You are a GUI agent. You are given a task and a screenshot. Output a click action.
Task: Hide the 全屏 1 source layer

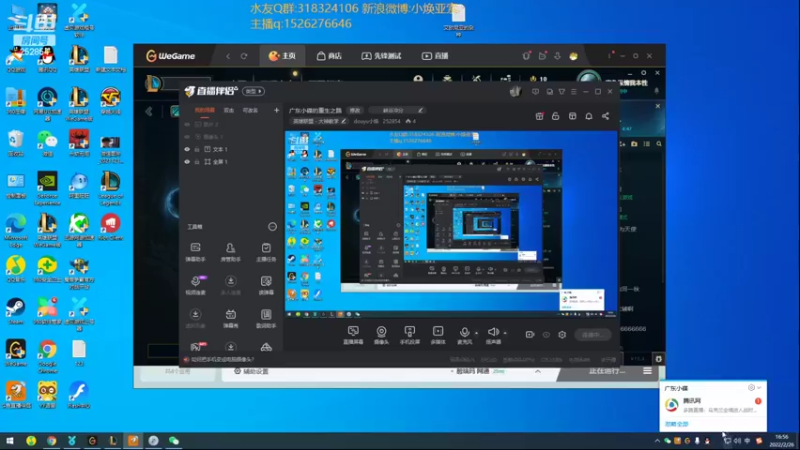tap(187, 162)
